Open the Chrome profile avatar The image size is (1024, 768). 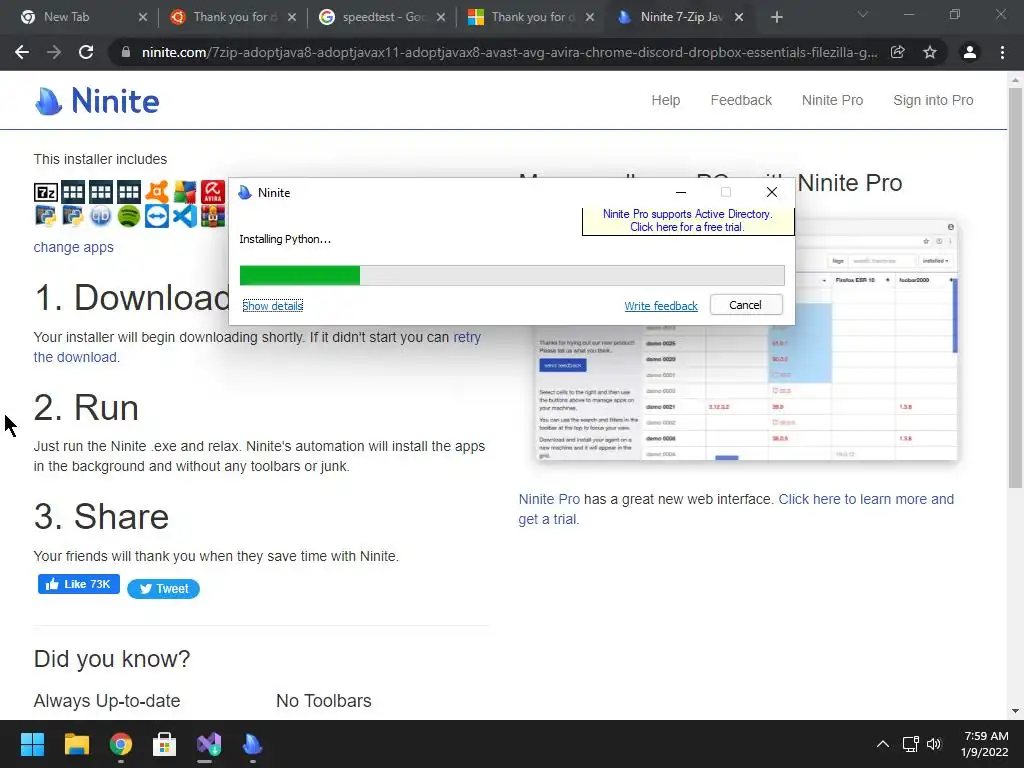pyautogui.click(x=970, y=52)
